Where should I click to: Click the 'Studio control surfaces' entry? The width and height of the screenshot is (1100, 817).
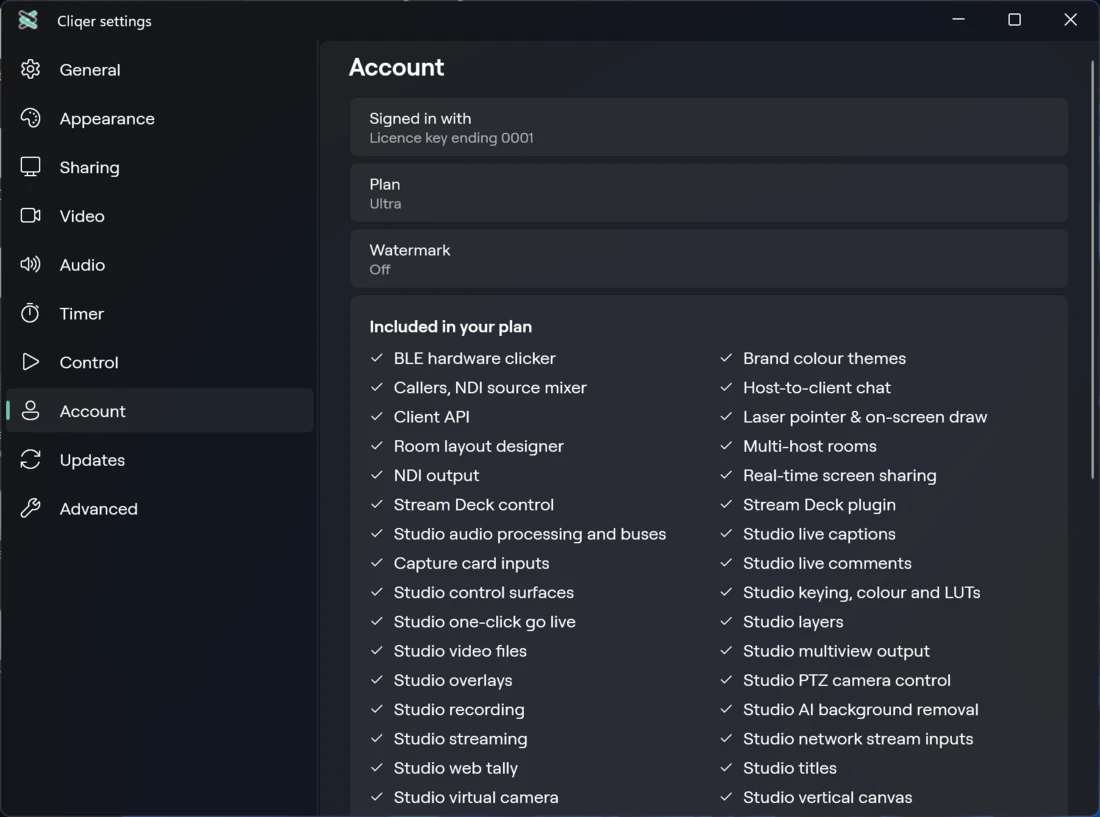pos(483,593)
